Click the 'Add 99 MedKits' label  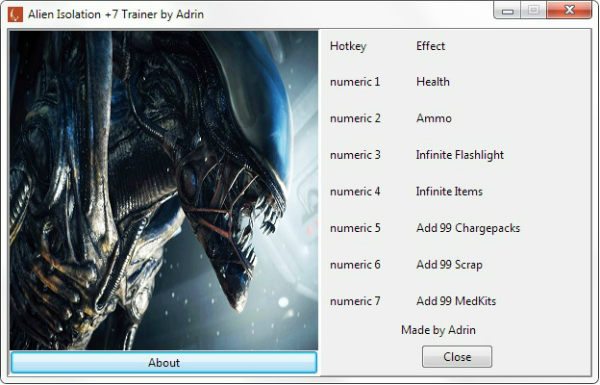(x=456, y=301)
